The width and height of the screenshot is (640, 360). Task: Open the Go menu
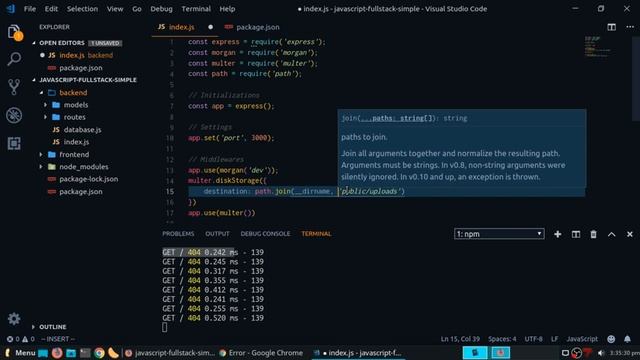[137, 9]
